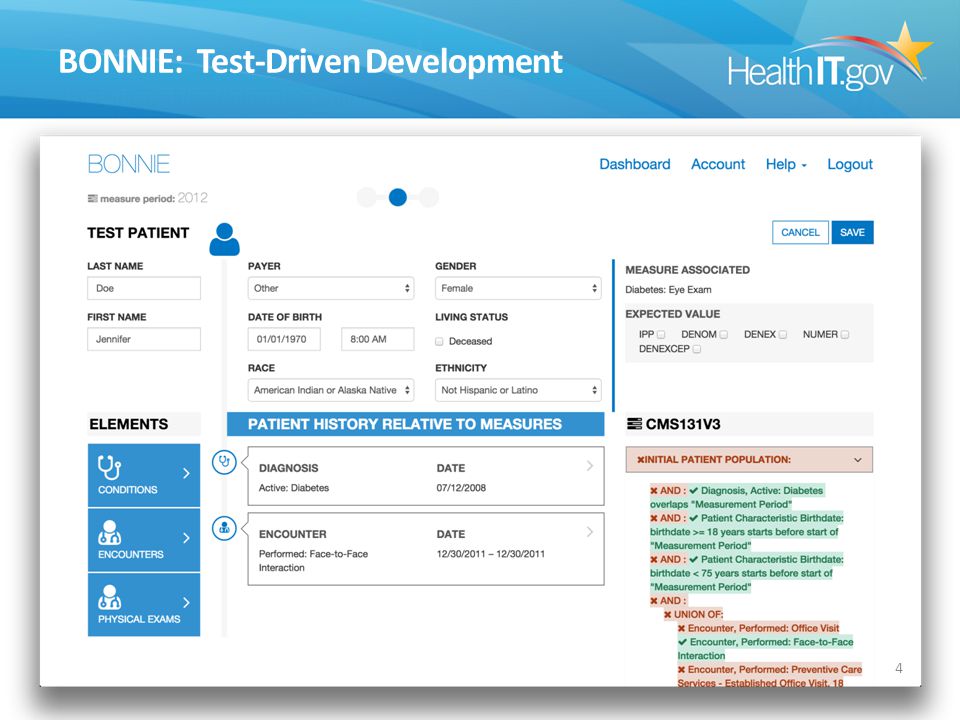
Task: Click the Diabetes: Eye Exam measure name
Action: coord(668,290)
